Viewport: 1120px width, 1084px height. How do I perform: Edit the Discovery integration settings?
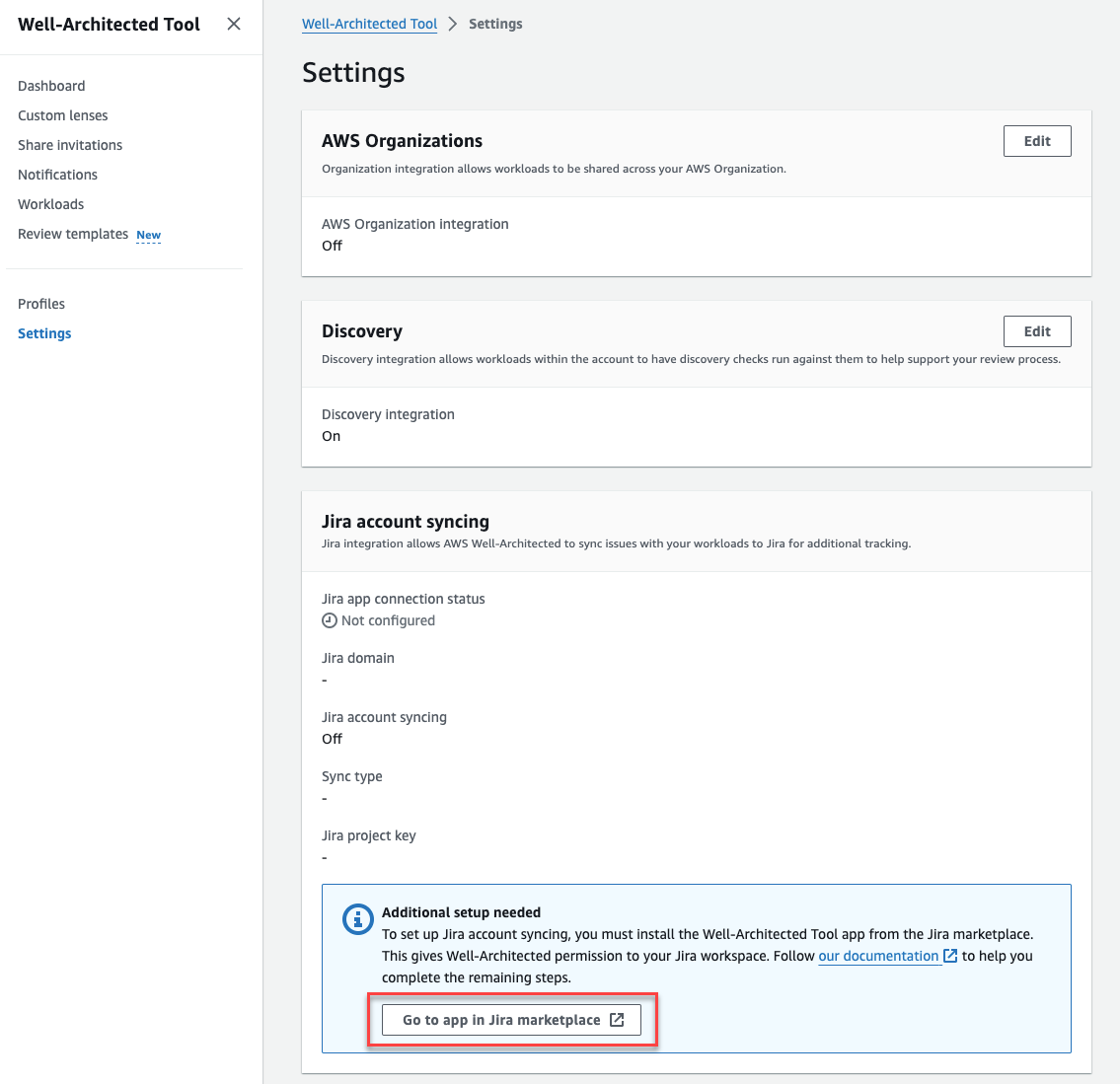(1037, 330)
